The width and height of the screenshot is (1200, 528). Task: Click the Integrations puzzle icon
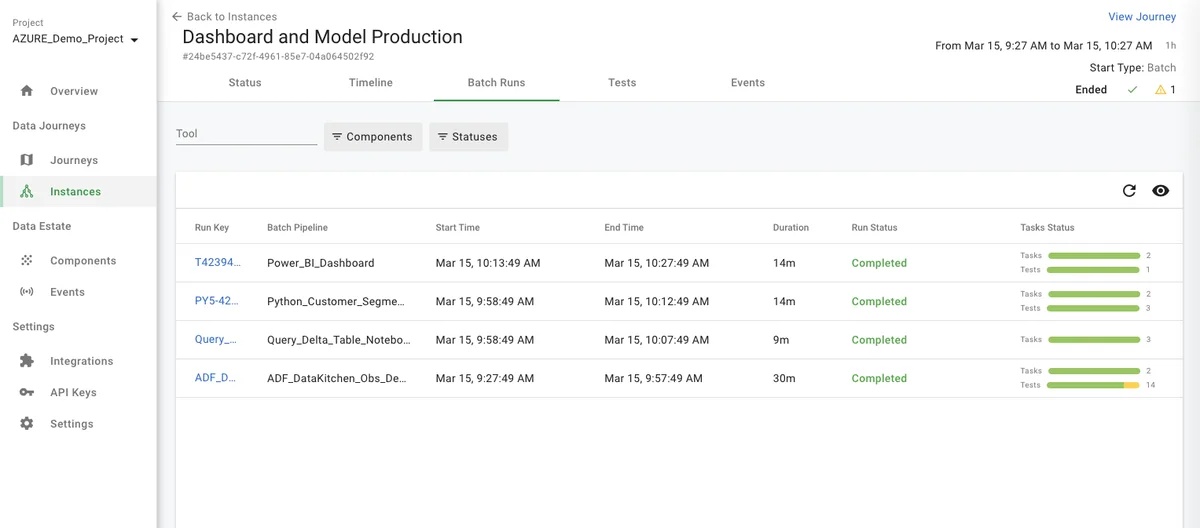[27, 361]
